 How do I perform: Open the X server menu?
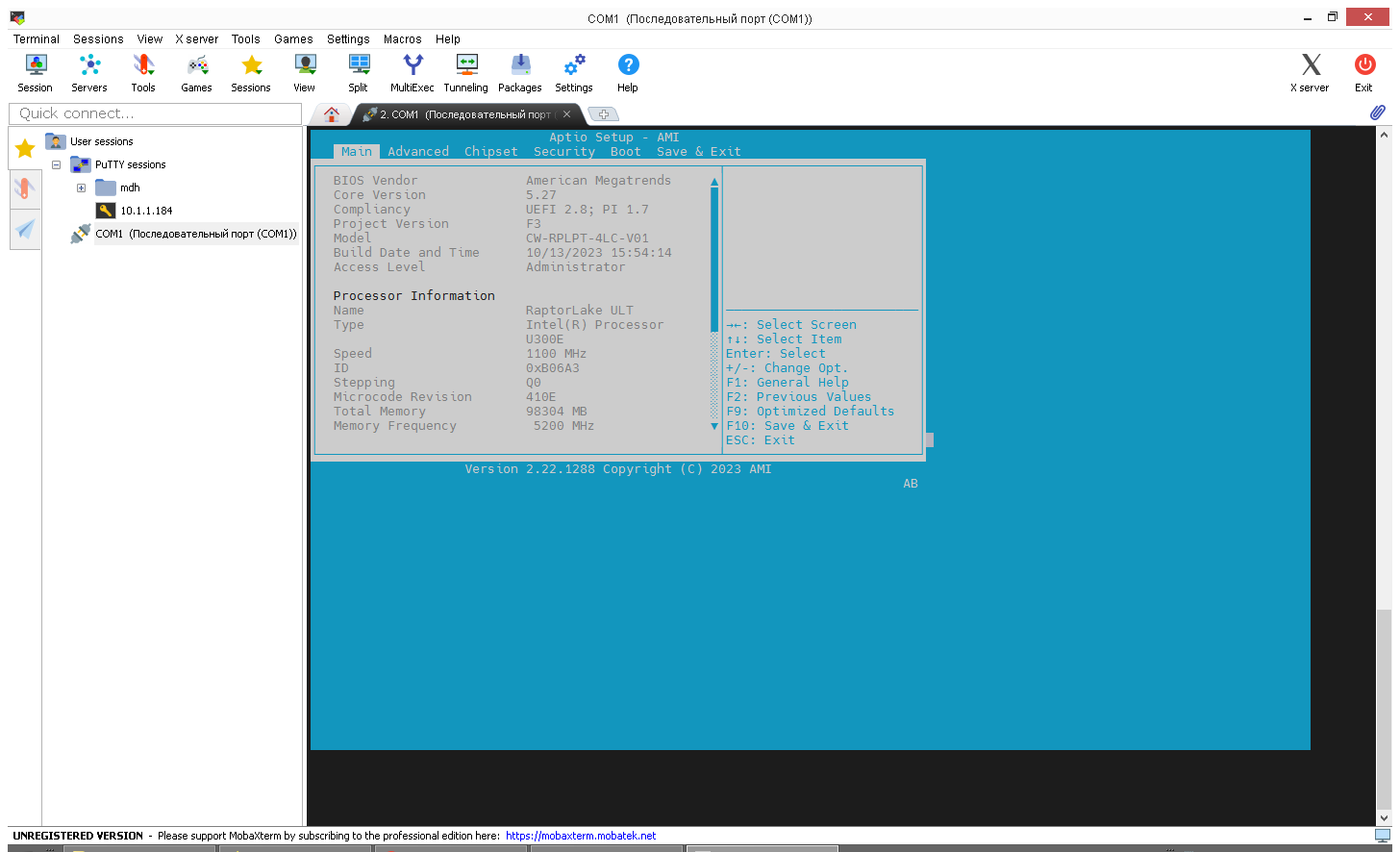click(197, 39)
